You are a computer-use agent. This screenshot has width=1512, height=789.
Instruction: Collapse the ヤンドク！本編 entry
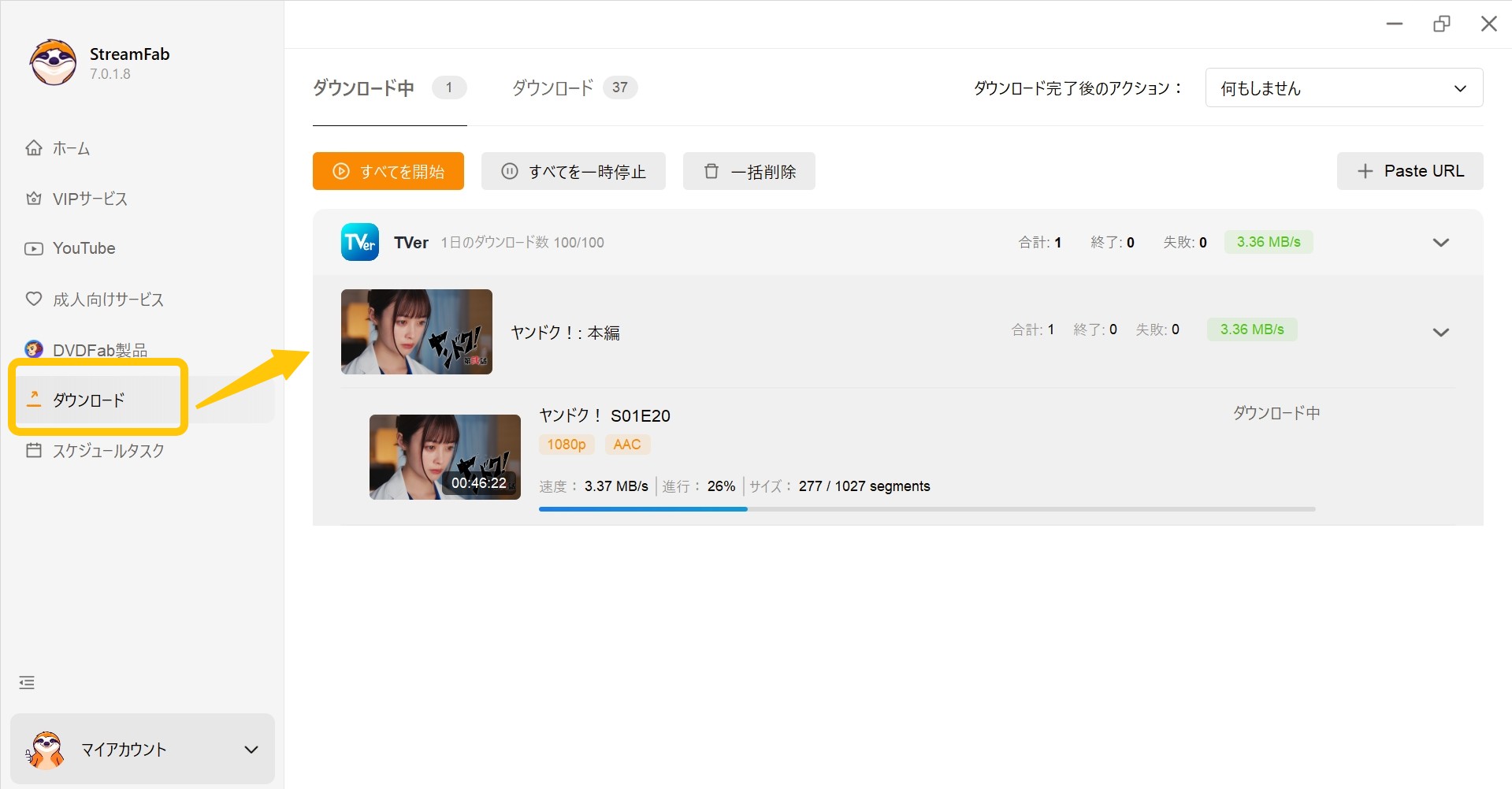[x=1441, y=332]
